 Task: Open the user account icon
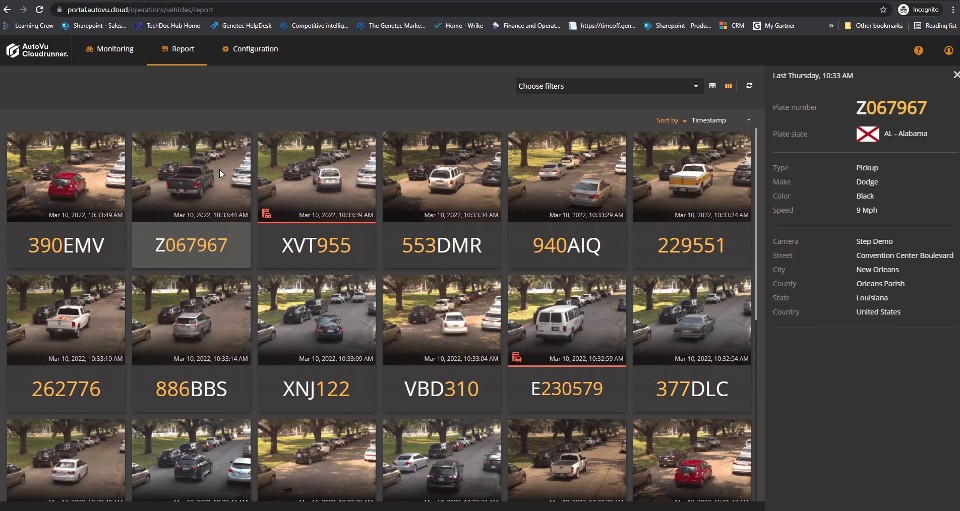coord(948,51)
